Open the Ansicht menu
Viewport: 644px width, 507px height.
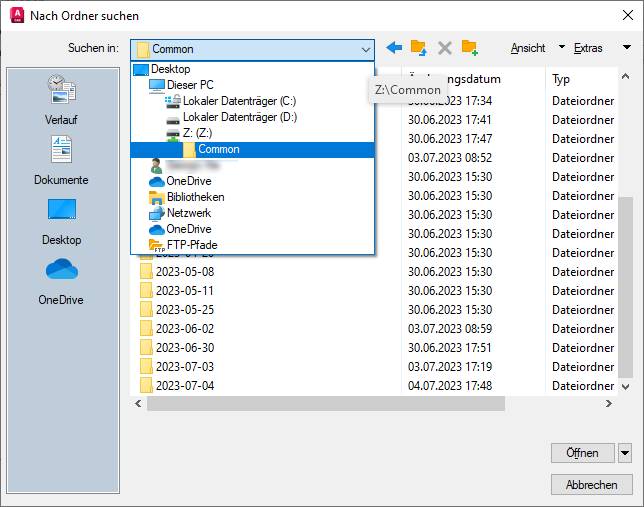coord(528,48)
